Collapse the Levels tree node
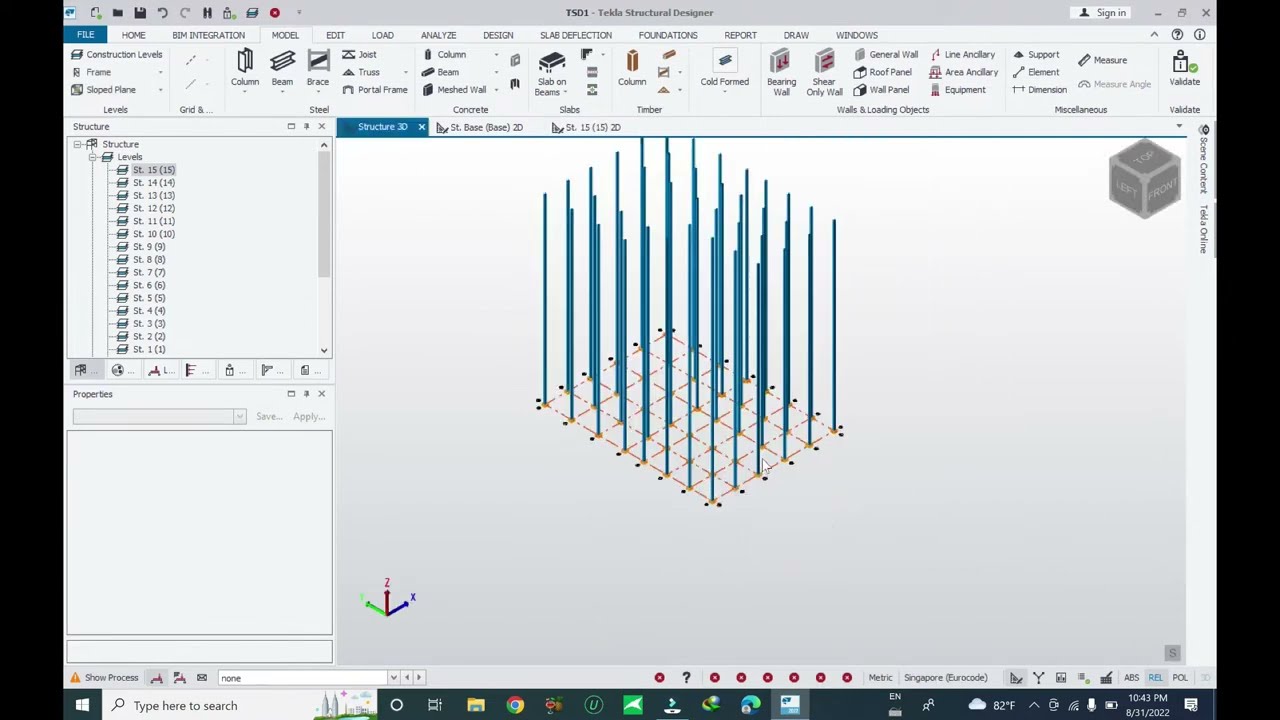The height and width of the screenshot is (720, 1280). (93, 157)
